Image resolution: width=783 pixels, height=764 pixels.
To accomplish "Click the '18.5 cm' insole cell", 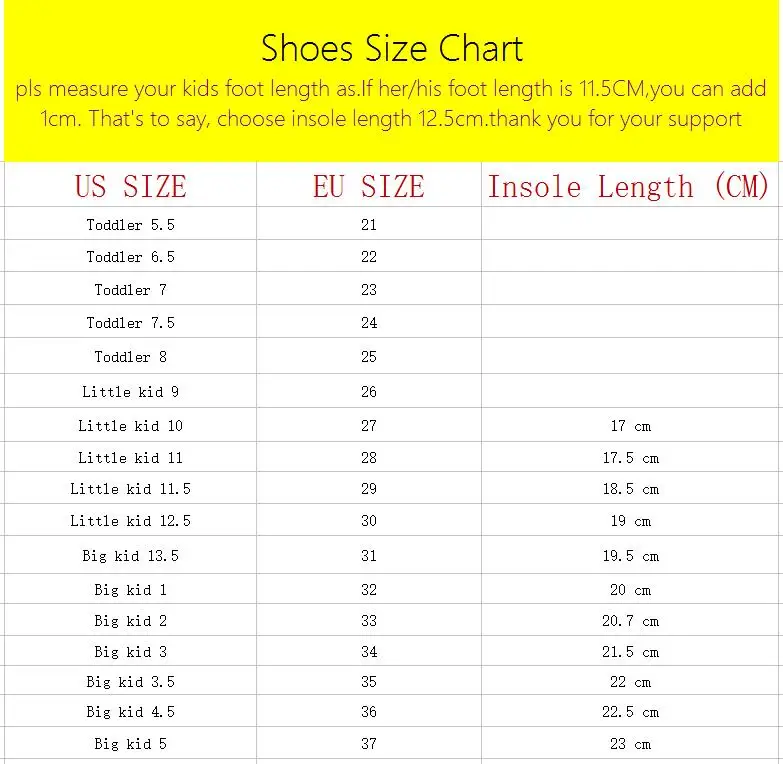I will click(x=630, y=489).
